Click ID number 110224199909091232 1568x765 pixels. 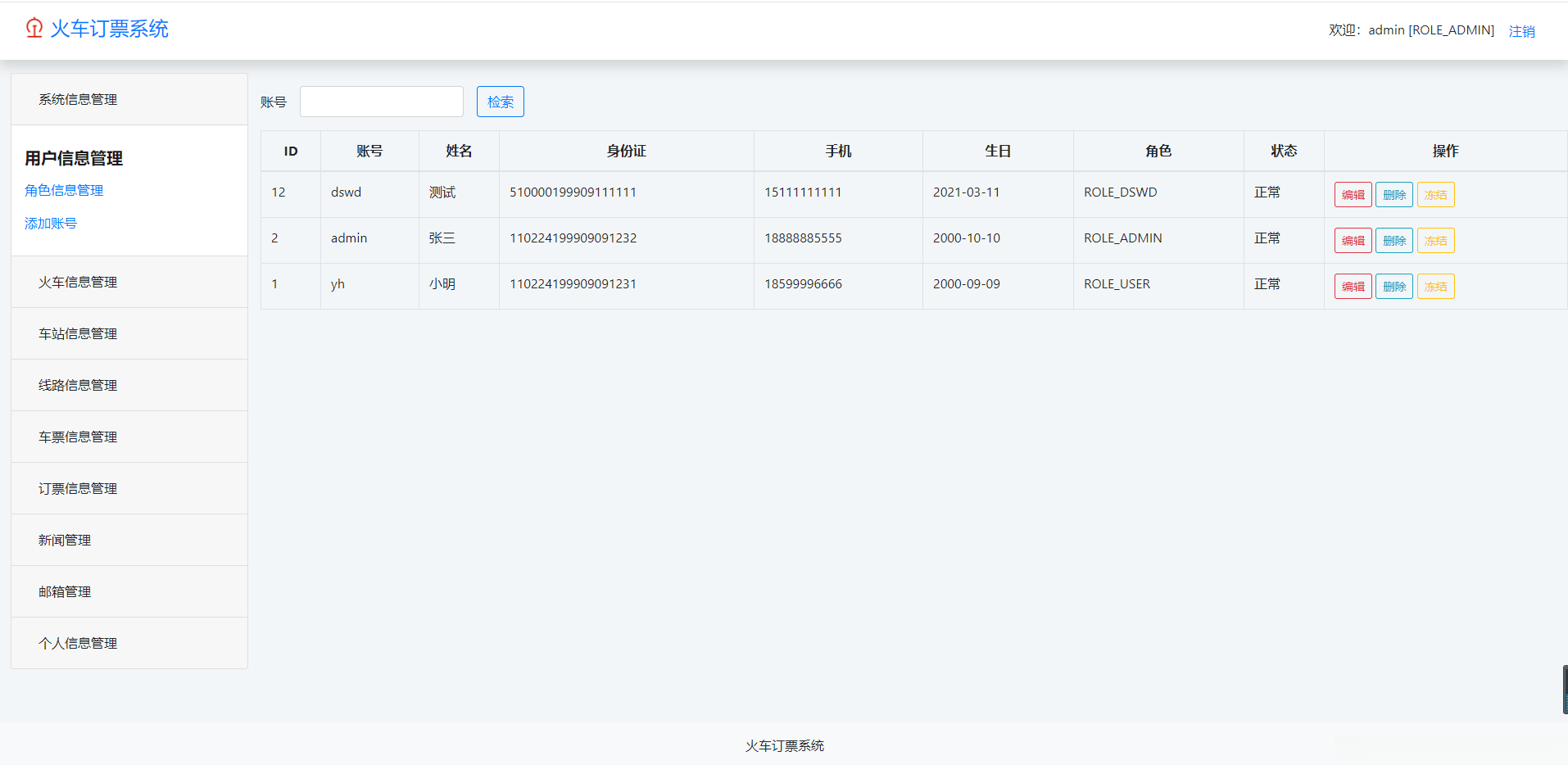[573, 238]
